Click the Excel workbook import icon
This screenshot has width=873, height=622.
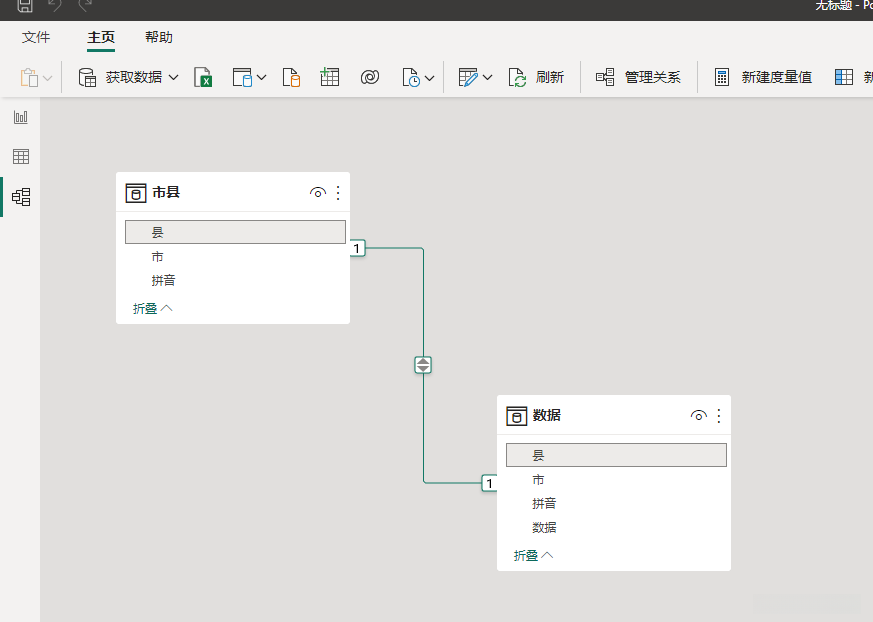203,77
